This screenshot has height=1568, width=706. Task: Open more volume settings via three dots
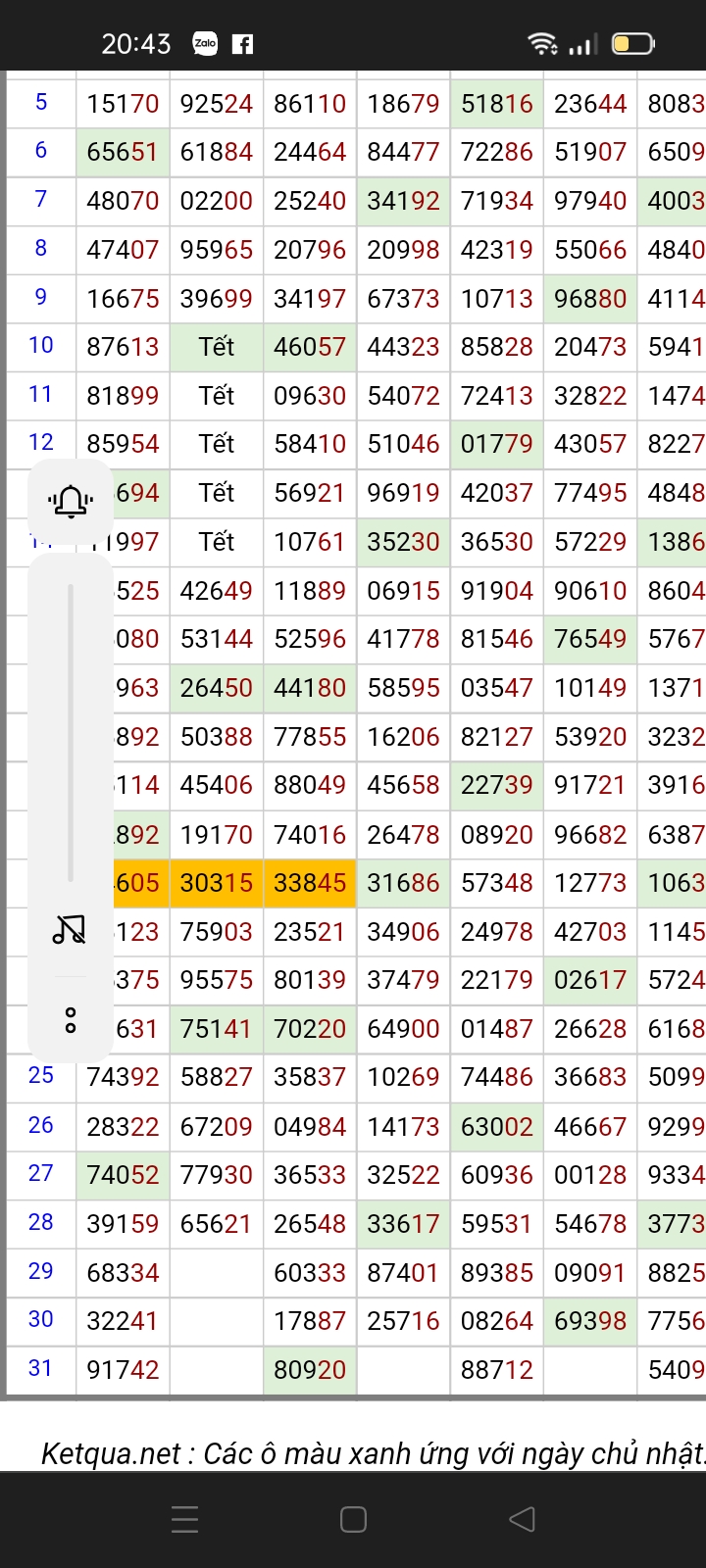pos(71,1020)
